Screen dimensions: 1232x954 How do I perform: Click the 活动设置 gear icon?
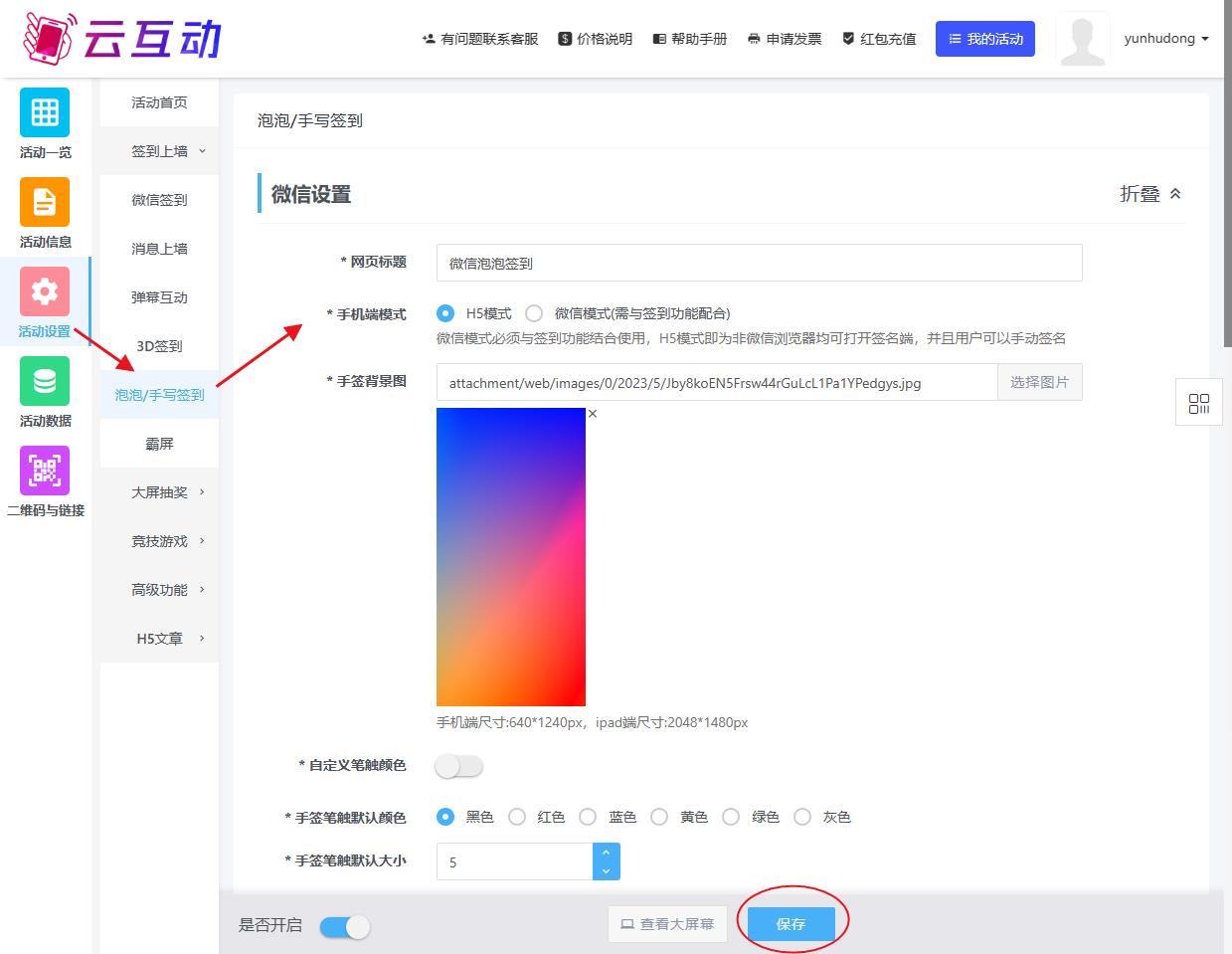coord(45,291)
